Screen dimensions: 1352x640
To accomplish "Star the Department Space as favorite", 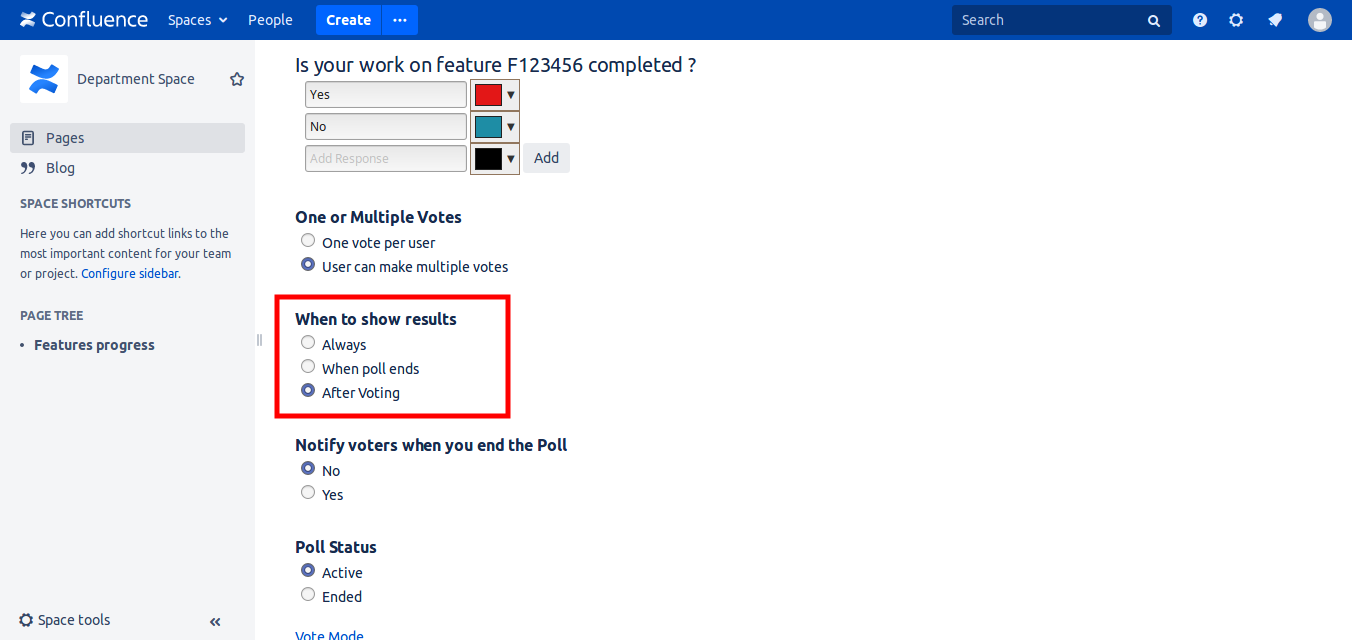I will (x=237, y=79).
